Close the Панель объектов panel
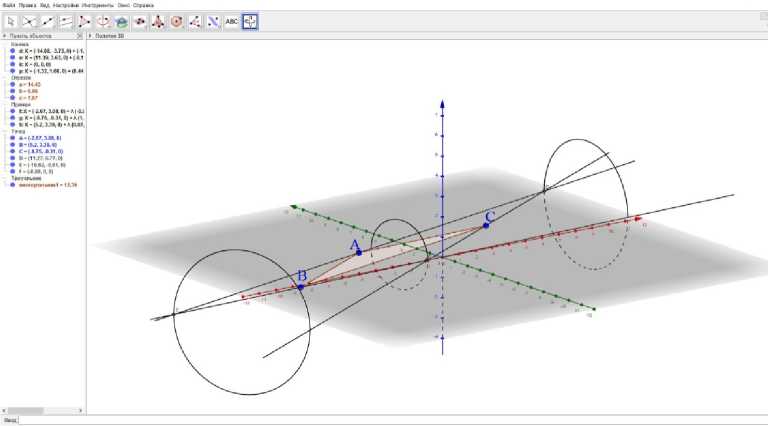Screen dimensions: 768x426 (x=80, y=36)
